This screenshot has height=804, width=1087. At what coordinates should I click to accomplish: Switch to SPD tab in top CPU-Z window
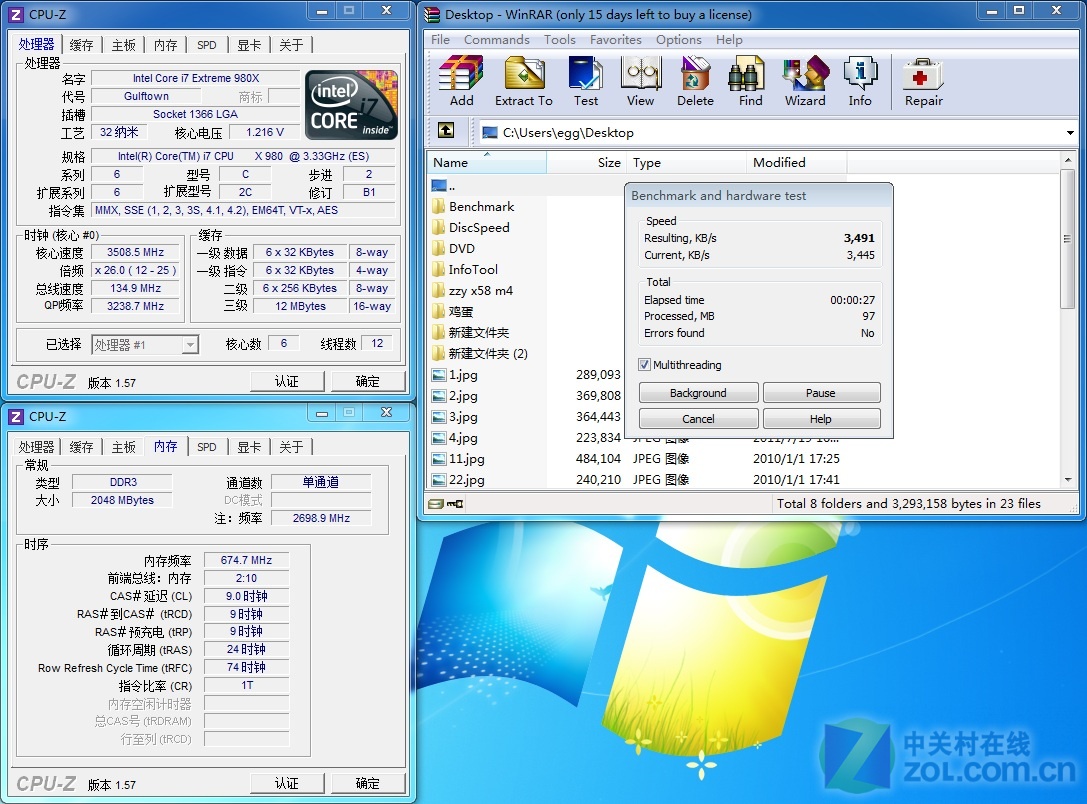(x=207, y=45)
